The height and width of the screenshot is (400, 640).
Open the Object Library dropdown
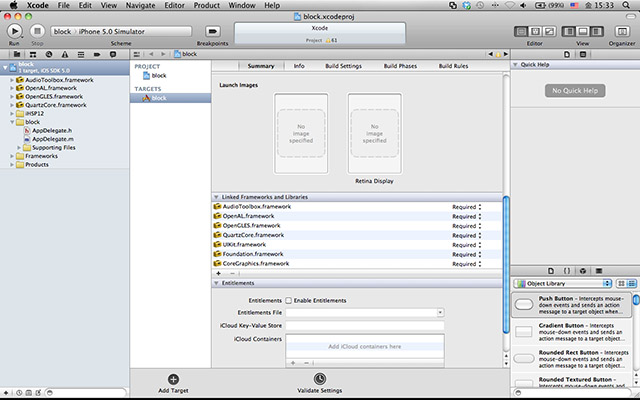563,283
